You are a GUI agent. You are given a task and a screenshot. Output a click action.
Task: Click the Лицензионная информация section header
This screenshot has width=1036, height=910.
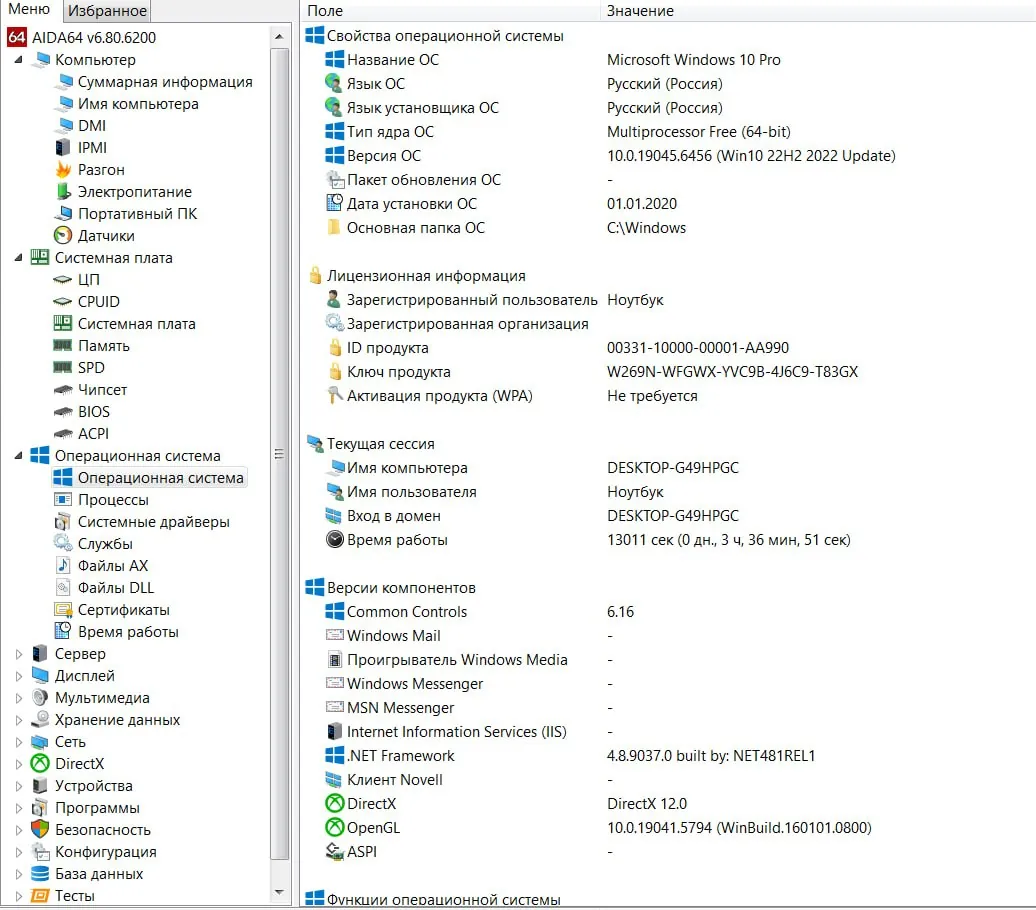point(426,276)
